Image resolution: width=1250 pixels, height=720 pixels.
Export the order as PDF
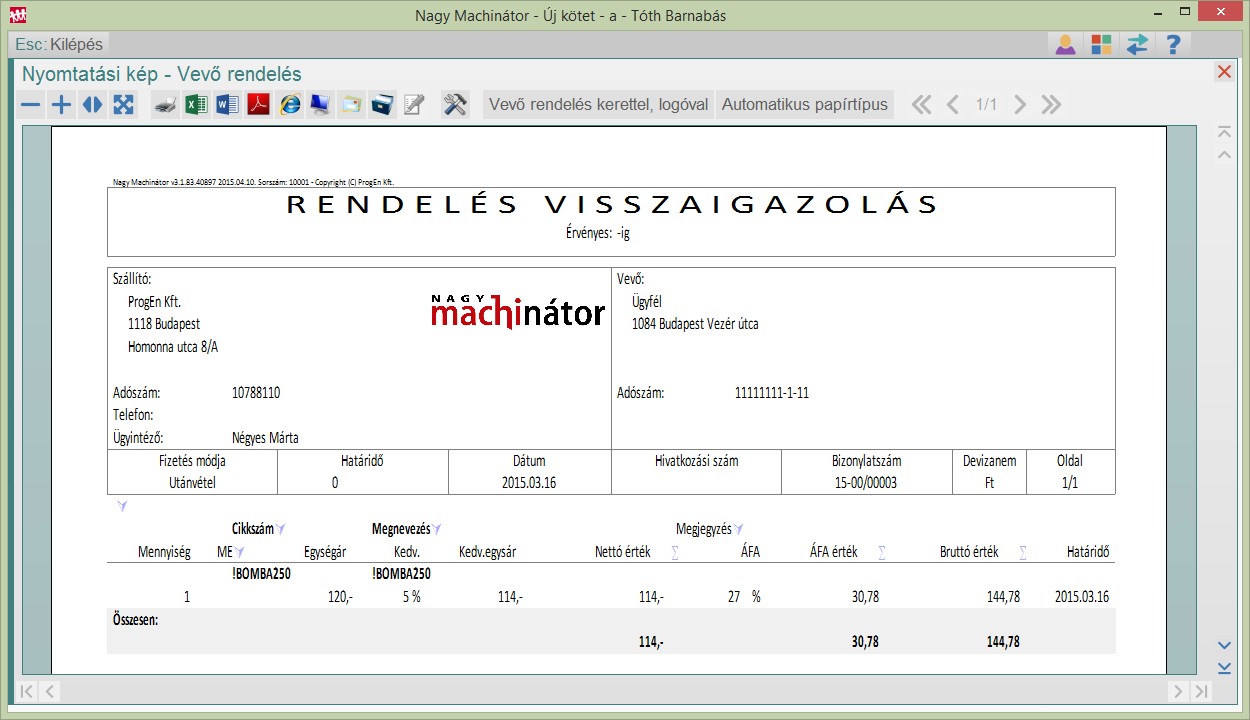pos(259,105)
